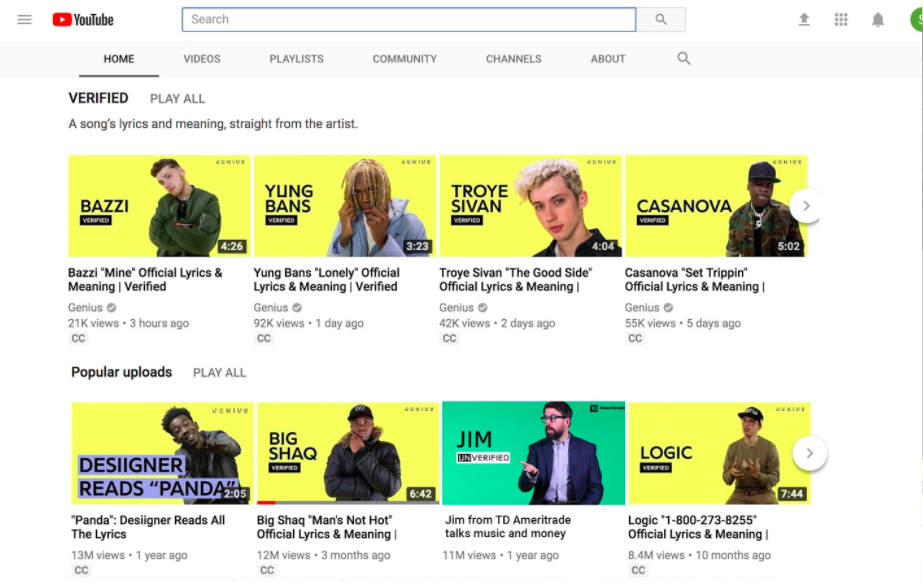Viewport: 923px width, 584px height.
Task: Open the notifications bell
Action: (878, 19)
